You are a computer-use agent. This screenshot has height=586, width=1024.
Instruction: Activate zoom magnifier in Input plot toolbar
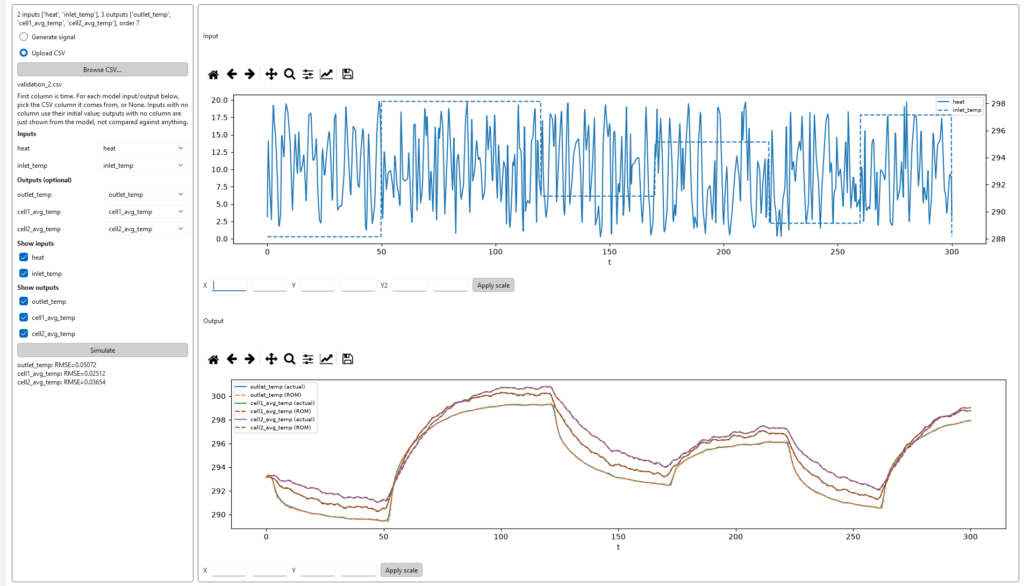point(289,74)
